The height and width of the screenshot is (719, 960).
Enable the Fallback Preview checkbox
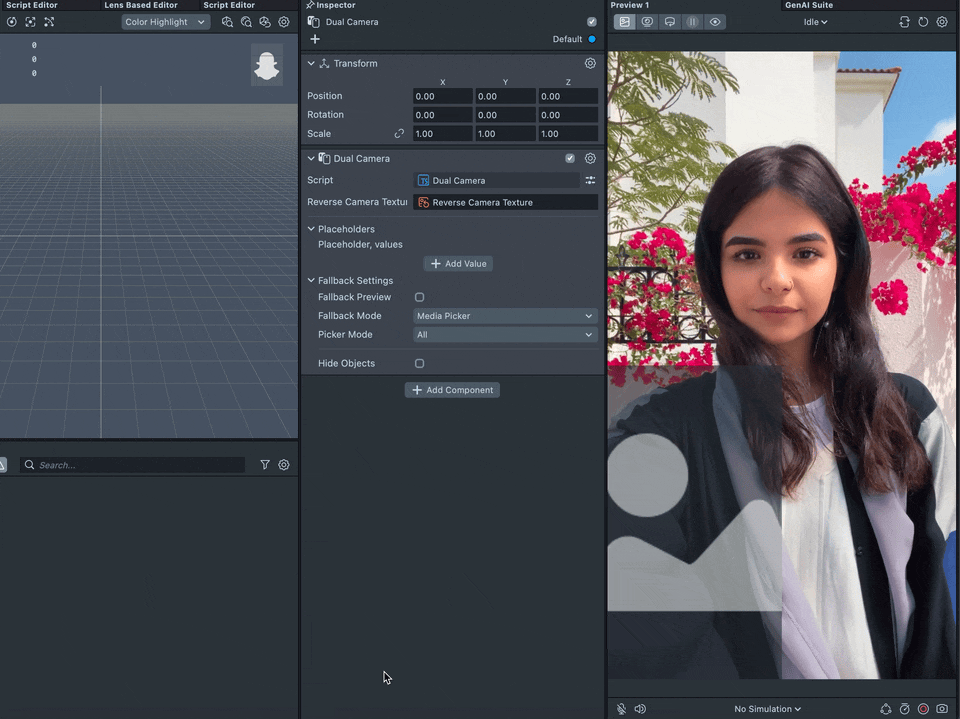coord(419,297)
